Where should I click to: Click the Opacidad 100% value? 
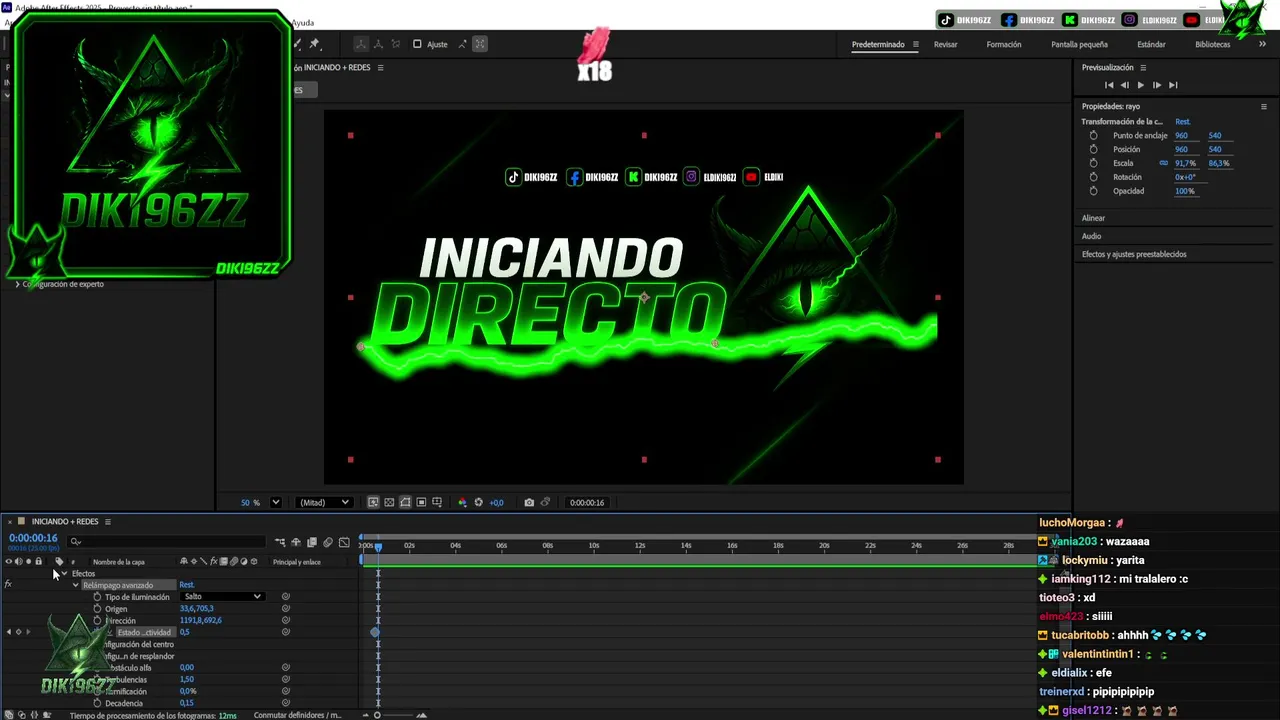point(1185,191)
